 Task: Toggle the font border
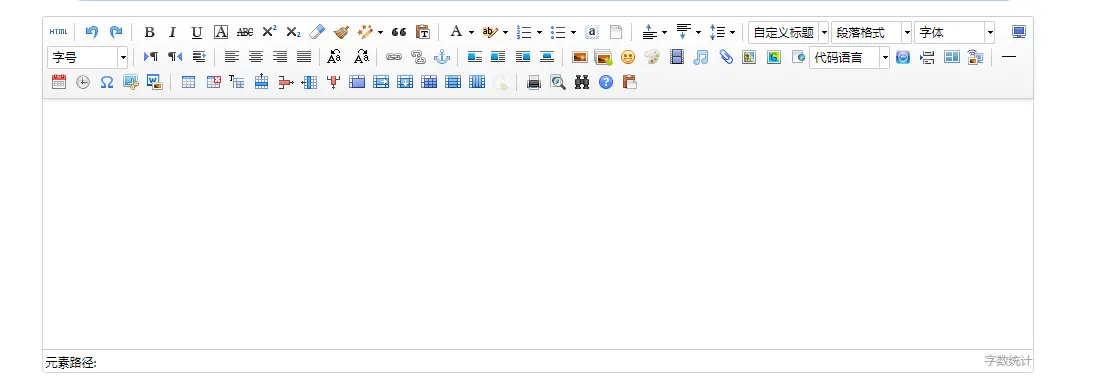click(220, 32)
